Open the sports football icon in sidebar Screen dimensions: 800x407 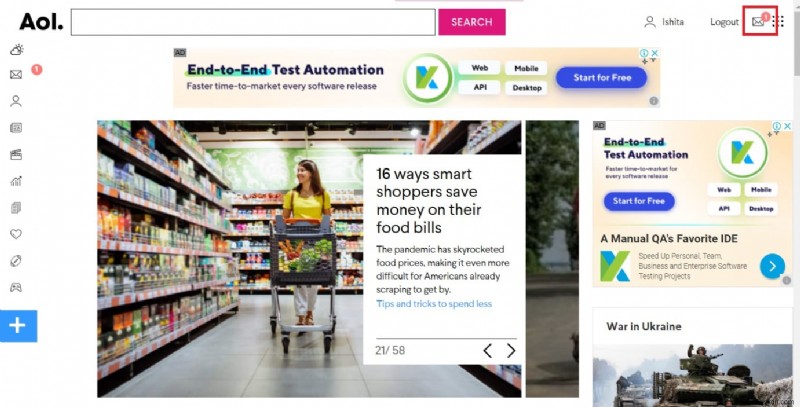[x=16, y=261]
